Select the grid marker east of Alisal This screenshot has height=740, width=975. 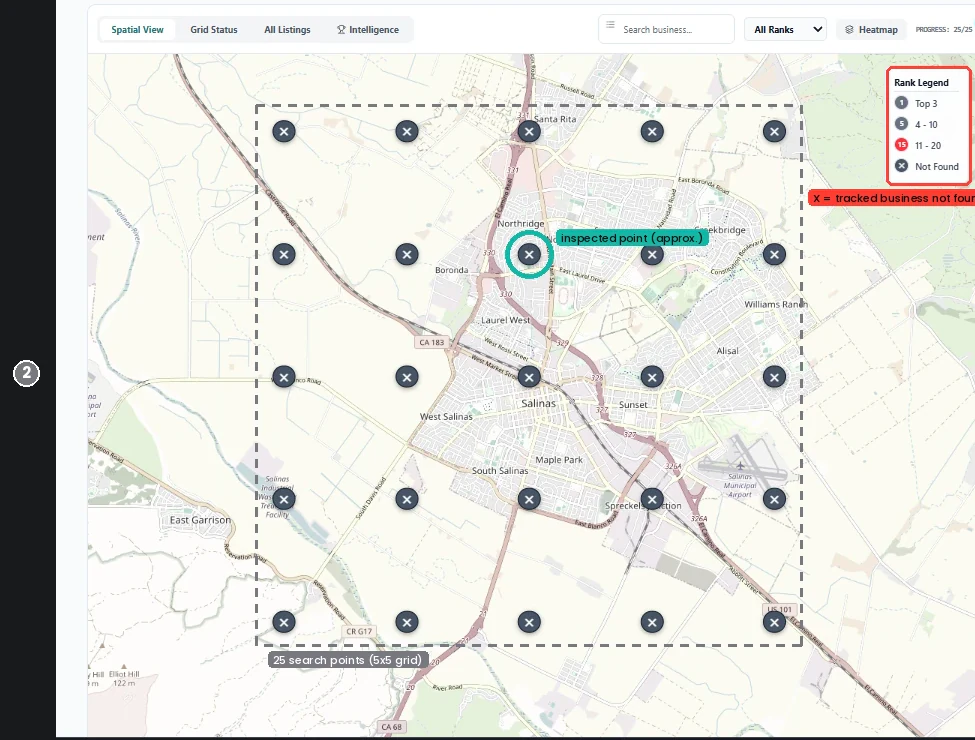[x=774, y=377]
